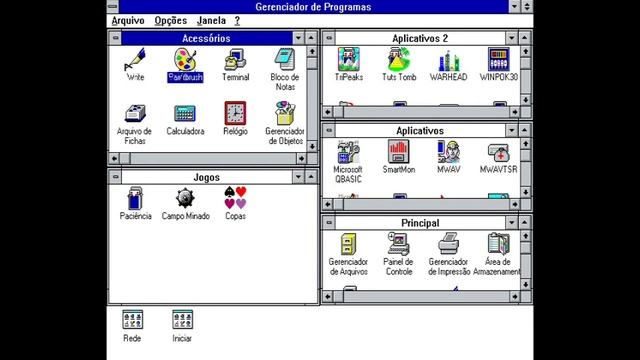Open Jogos window control menu box

pos(115,177)
